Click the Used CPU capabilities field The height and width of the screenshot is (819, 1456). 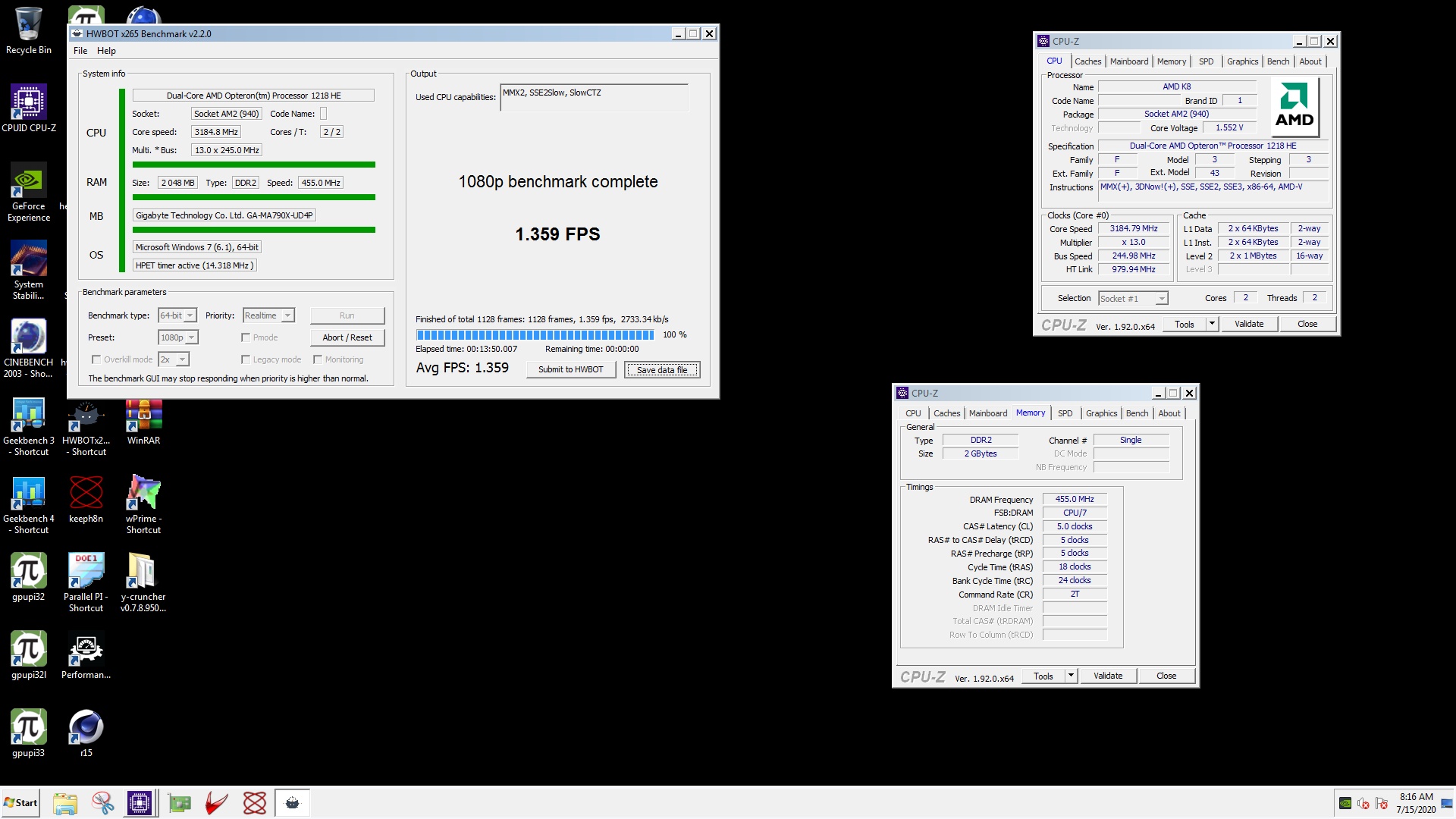pos(594,98)
